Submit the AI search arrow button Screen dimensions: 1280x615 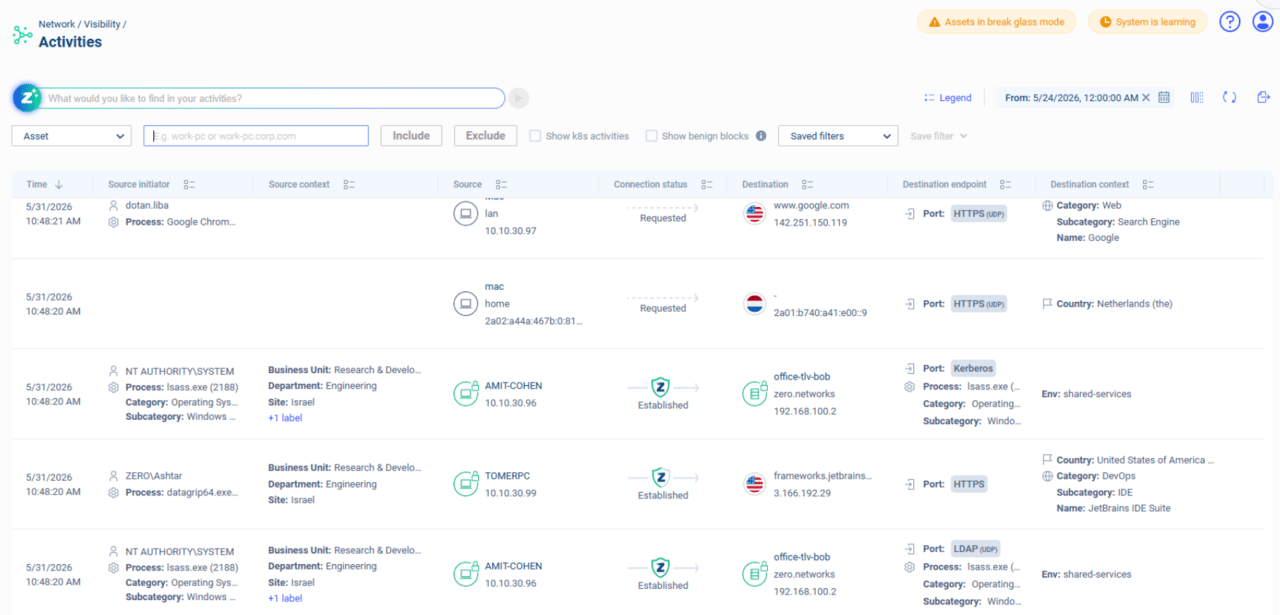tap(518, 98)
